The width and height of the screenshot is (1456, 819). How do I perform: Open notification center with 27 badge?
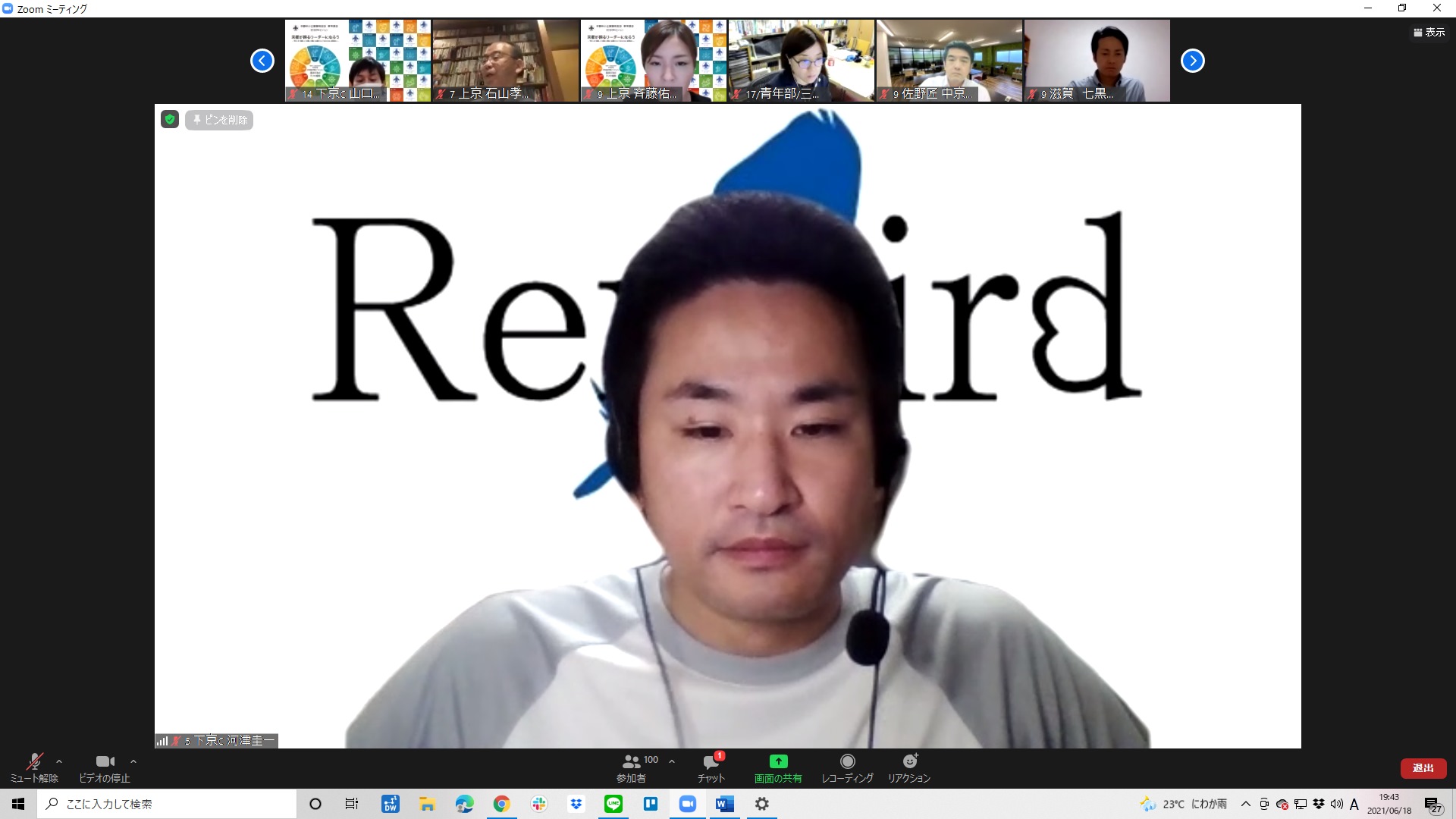click(1432, 805)
